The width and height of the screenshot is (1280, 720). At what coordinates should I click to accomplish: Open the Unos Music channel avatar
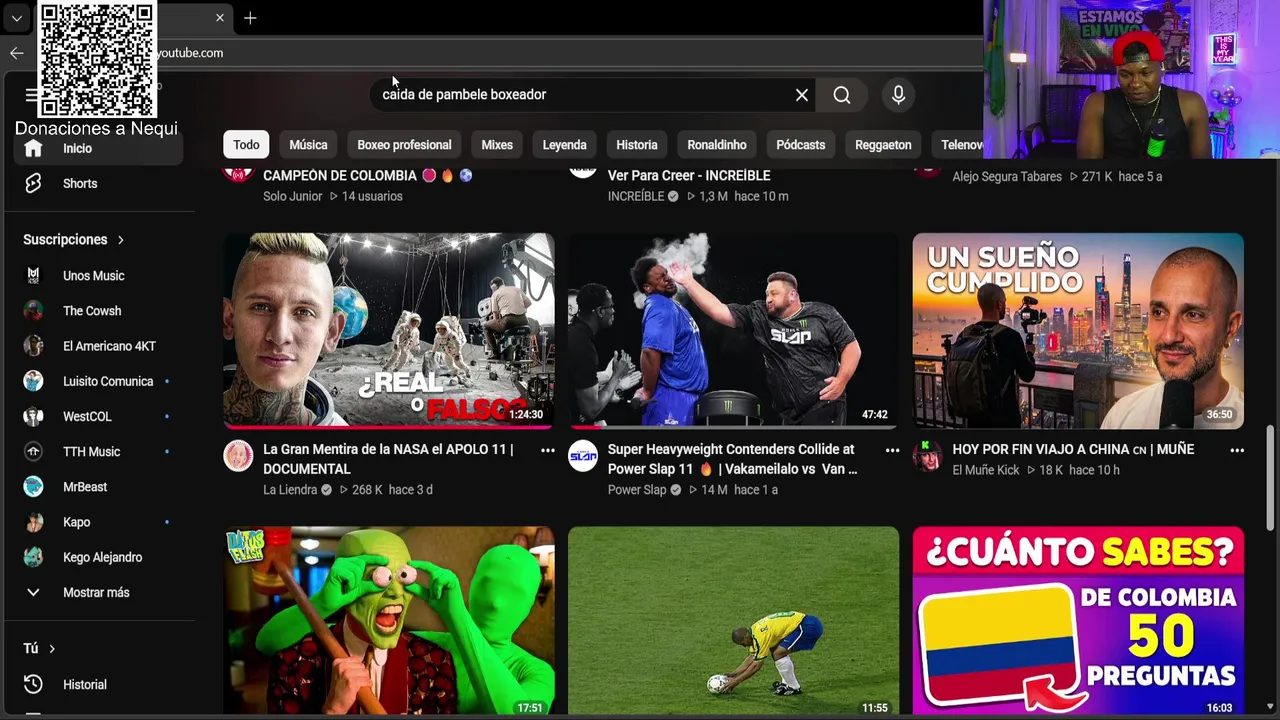click(34, 276)
